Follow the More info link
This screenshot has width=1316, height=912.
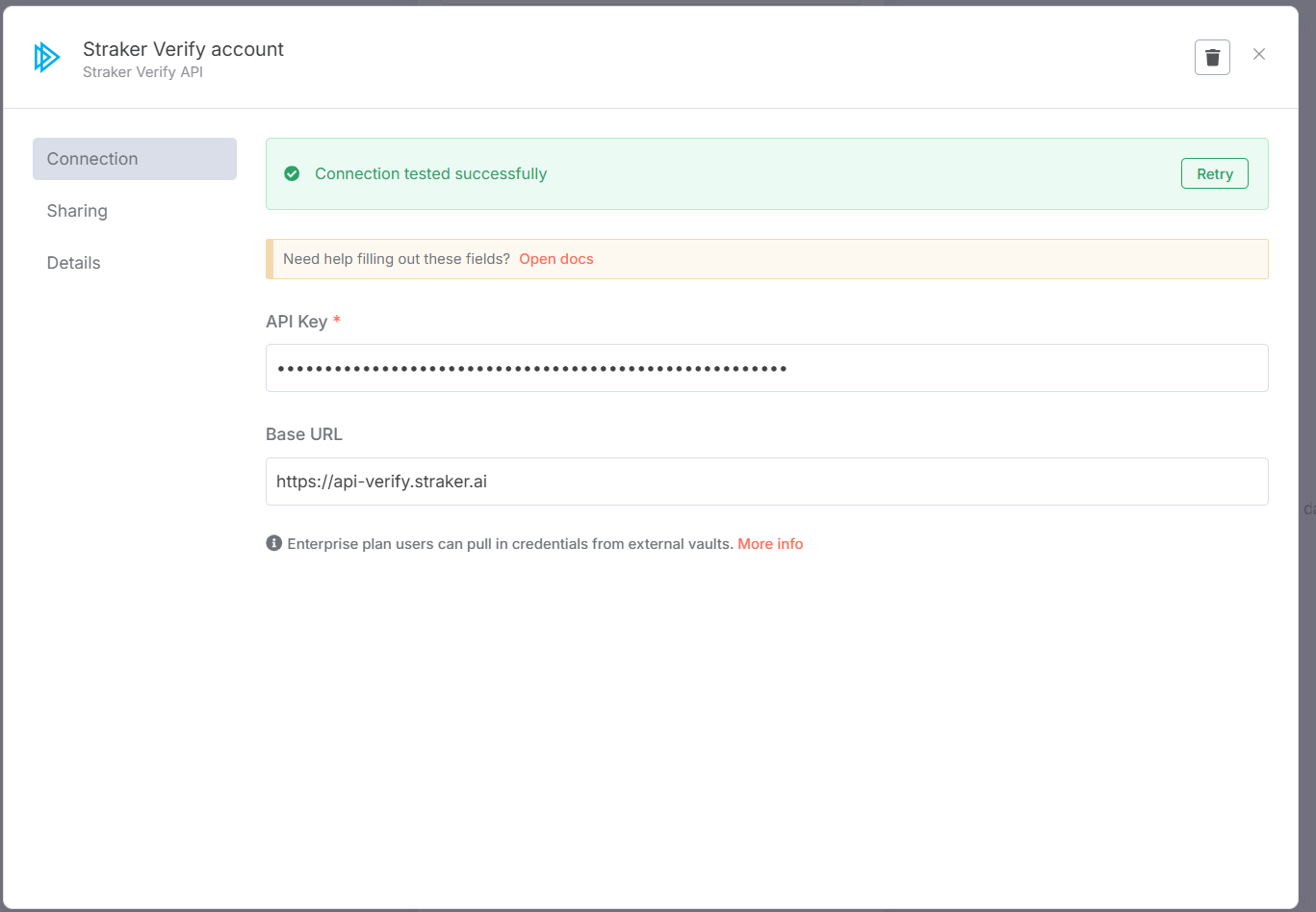770,544
